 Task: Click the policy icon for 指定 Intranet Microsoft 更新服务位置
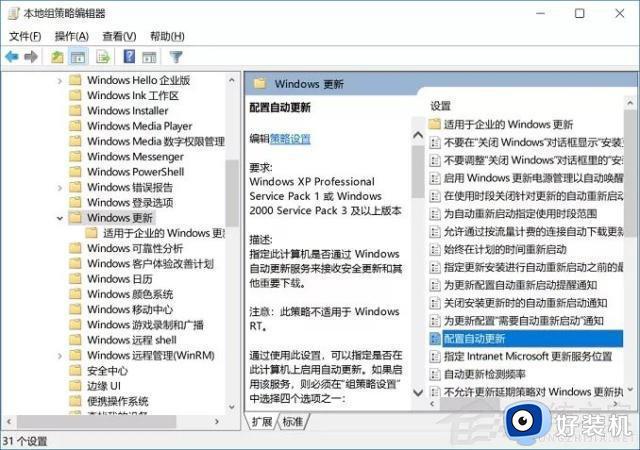[435, 356]
